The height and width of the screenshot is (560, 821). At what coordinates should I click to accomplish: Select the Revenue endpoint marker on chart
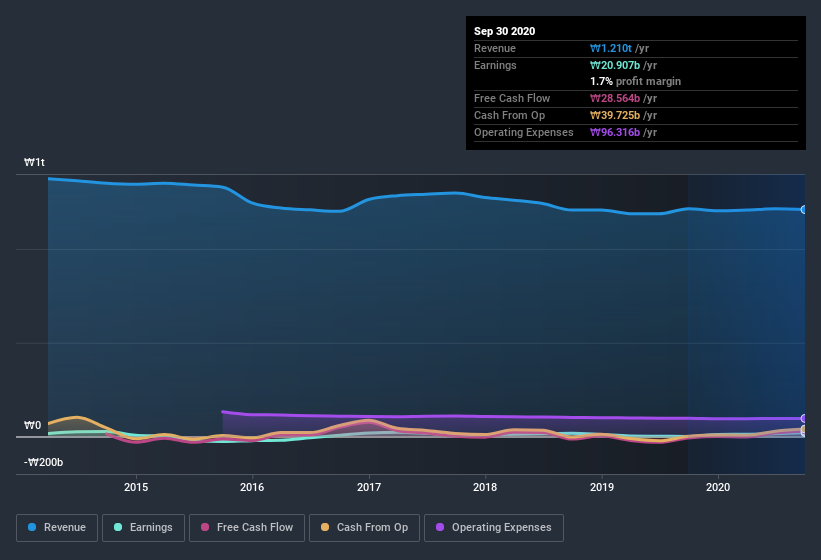[804, 209]
